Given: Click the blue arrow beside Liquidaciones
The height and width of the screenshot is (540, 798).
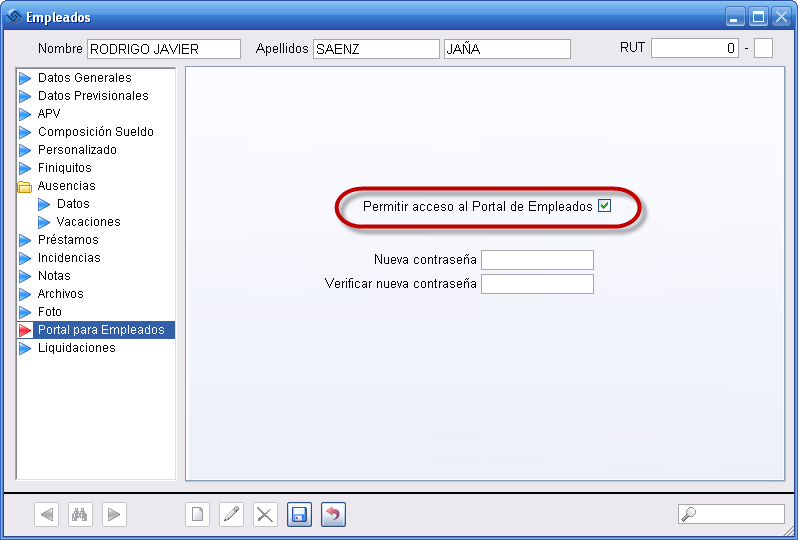Looking at the screenshot, I should click(x=25, y=349).
